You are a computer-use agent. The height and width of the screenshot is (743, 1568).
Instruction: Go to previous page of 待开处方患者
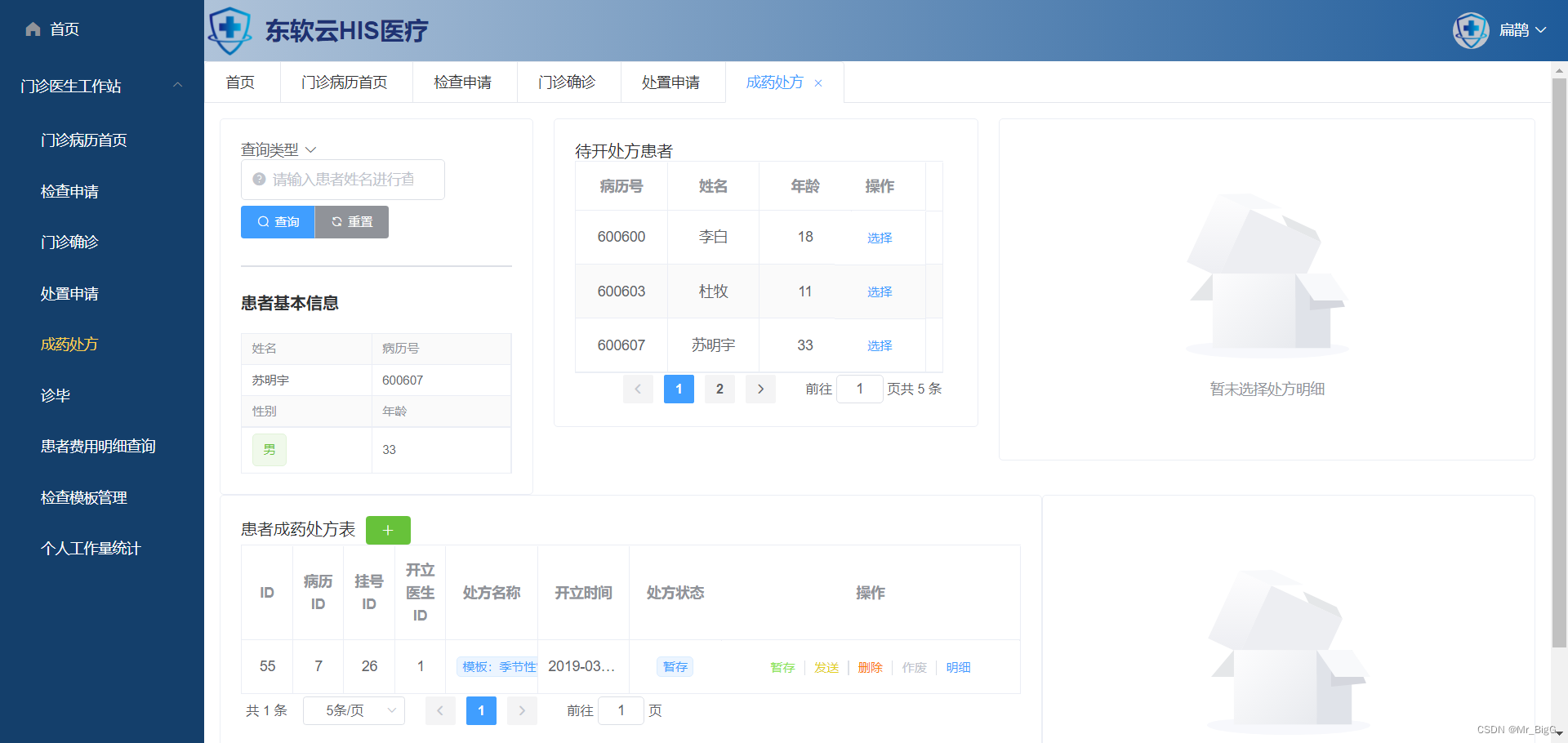[638, 389]
